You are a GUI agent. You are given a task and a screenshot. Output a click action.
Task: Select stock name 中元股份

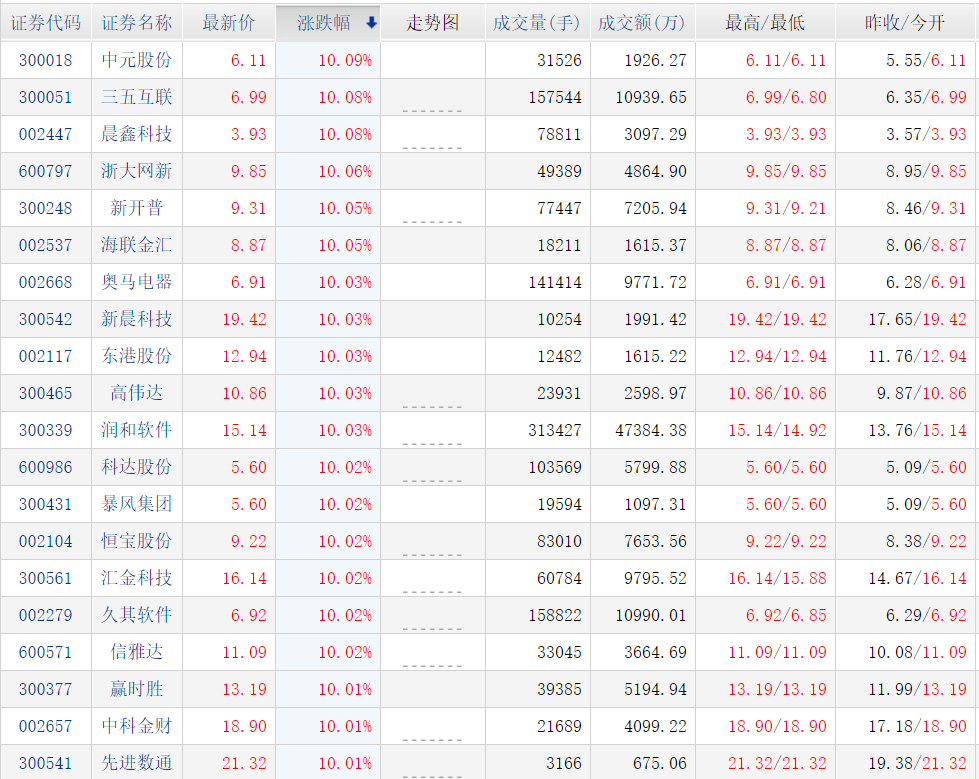click(137, 60)
